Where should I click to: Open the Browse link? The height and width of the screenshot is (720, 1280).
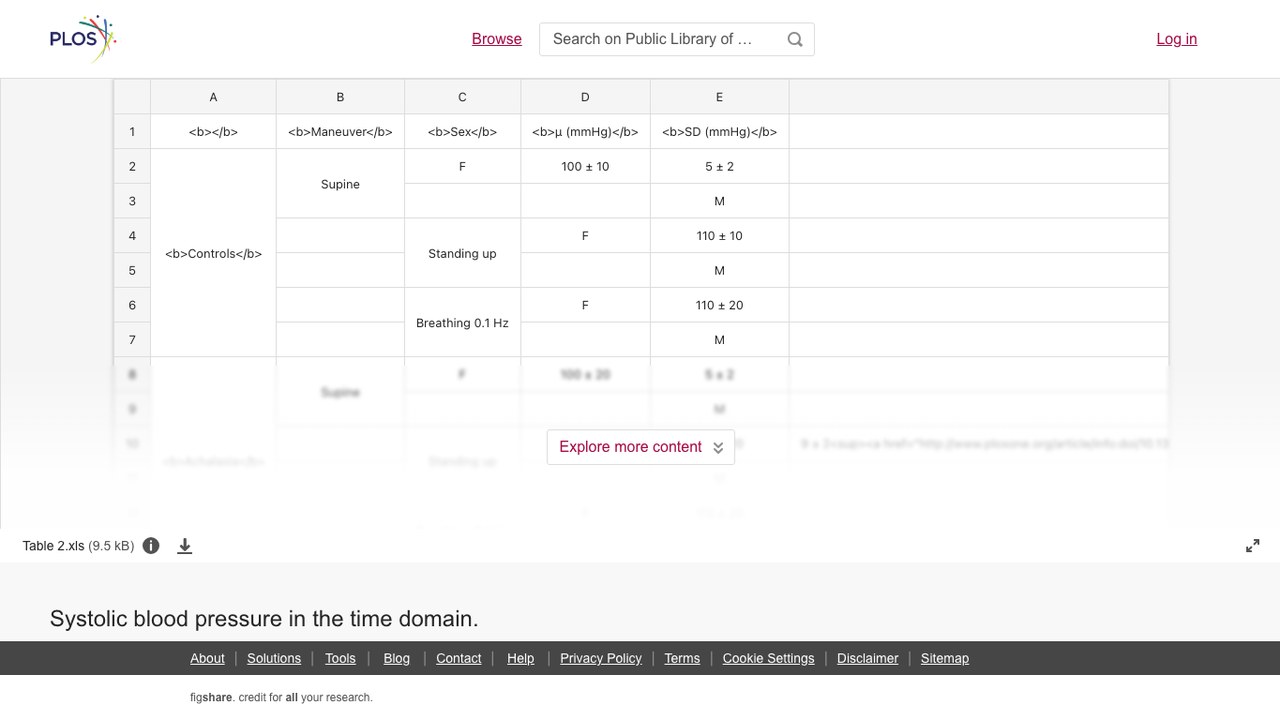[497, 39]
